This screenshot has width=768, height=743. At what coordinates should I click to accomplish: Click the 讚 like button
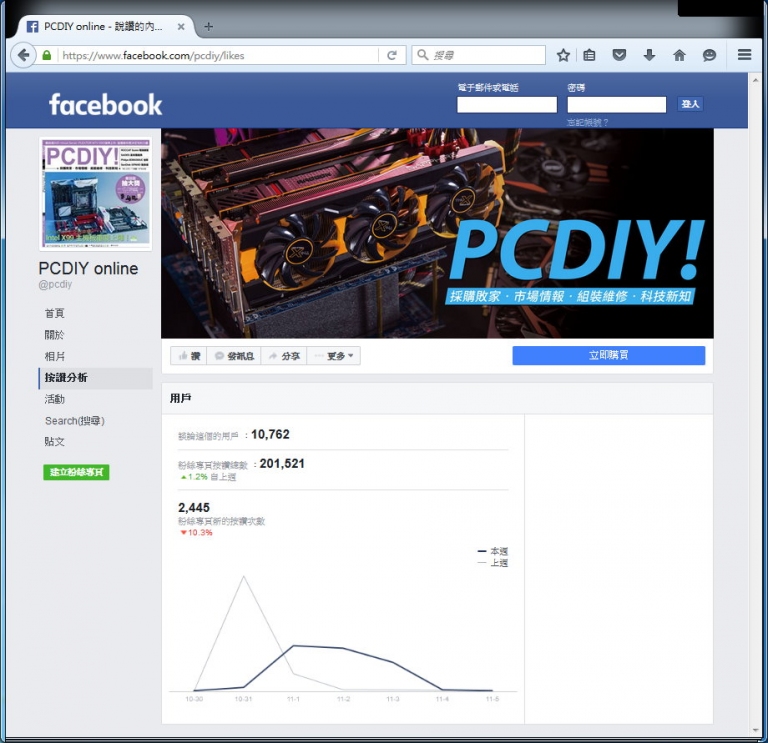coord(189,356)
